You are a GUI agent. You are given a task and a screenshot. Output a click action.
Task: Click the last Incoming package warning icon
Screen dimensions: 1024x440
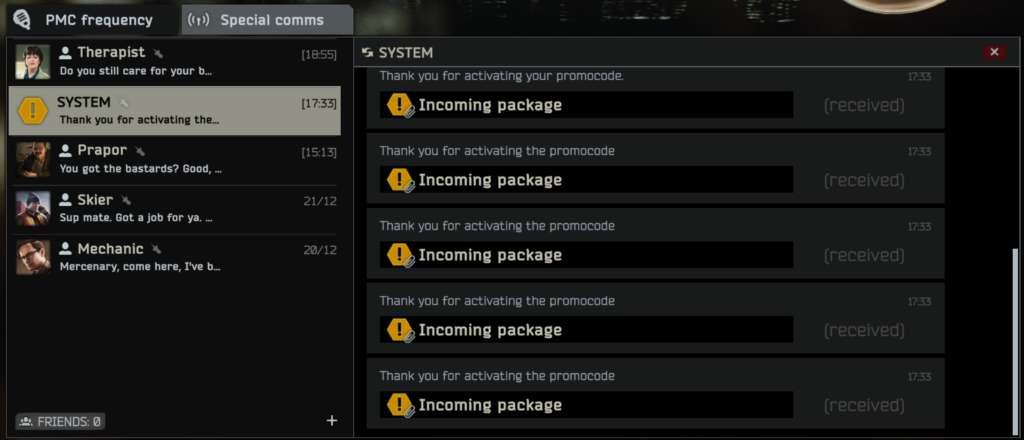point(400,405)
